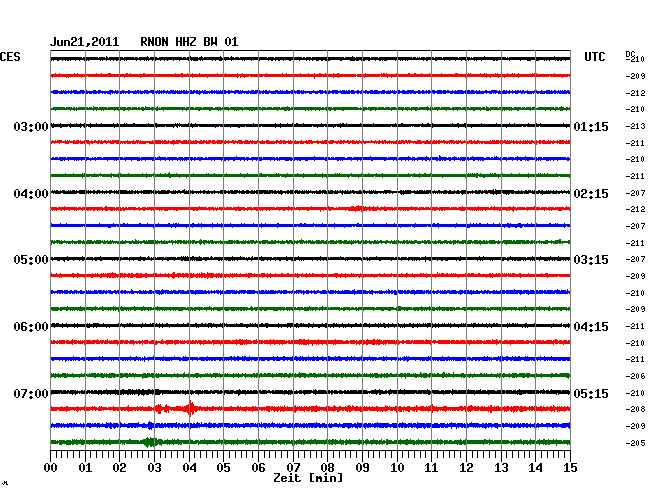
Task: Click the green trace burst in the last row
Action: [x=151, y=442]
